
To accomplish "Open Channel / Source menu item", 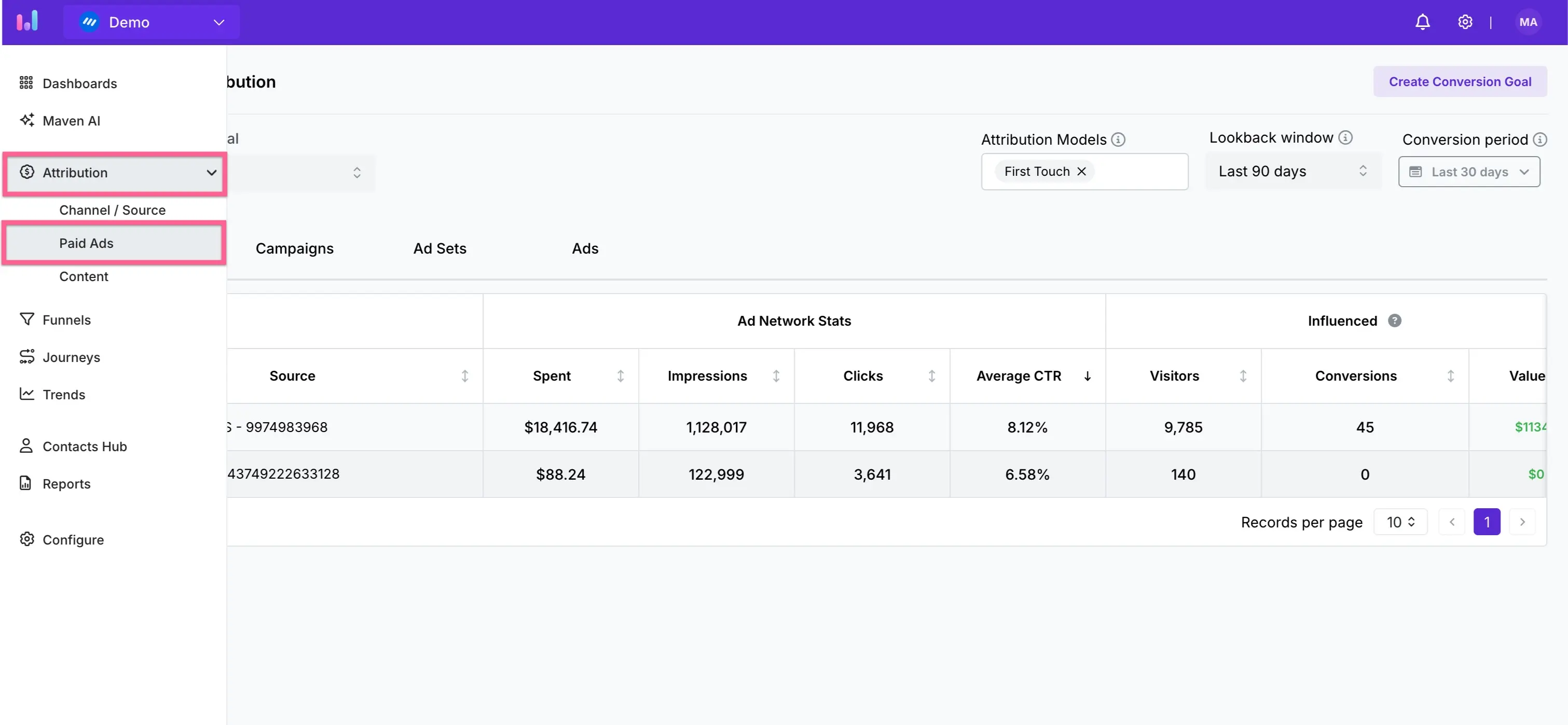I will click(112, 210).
